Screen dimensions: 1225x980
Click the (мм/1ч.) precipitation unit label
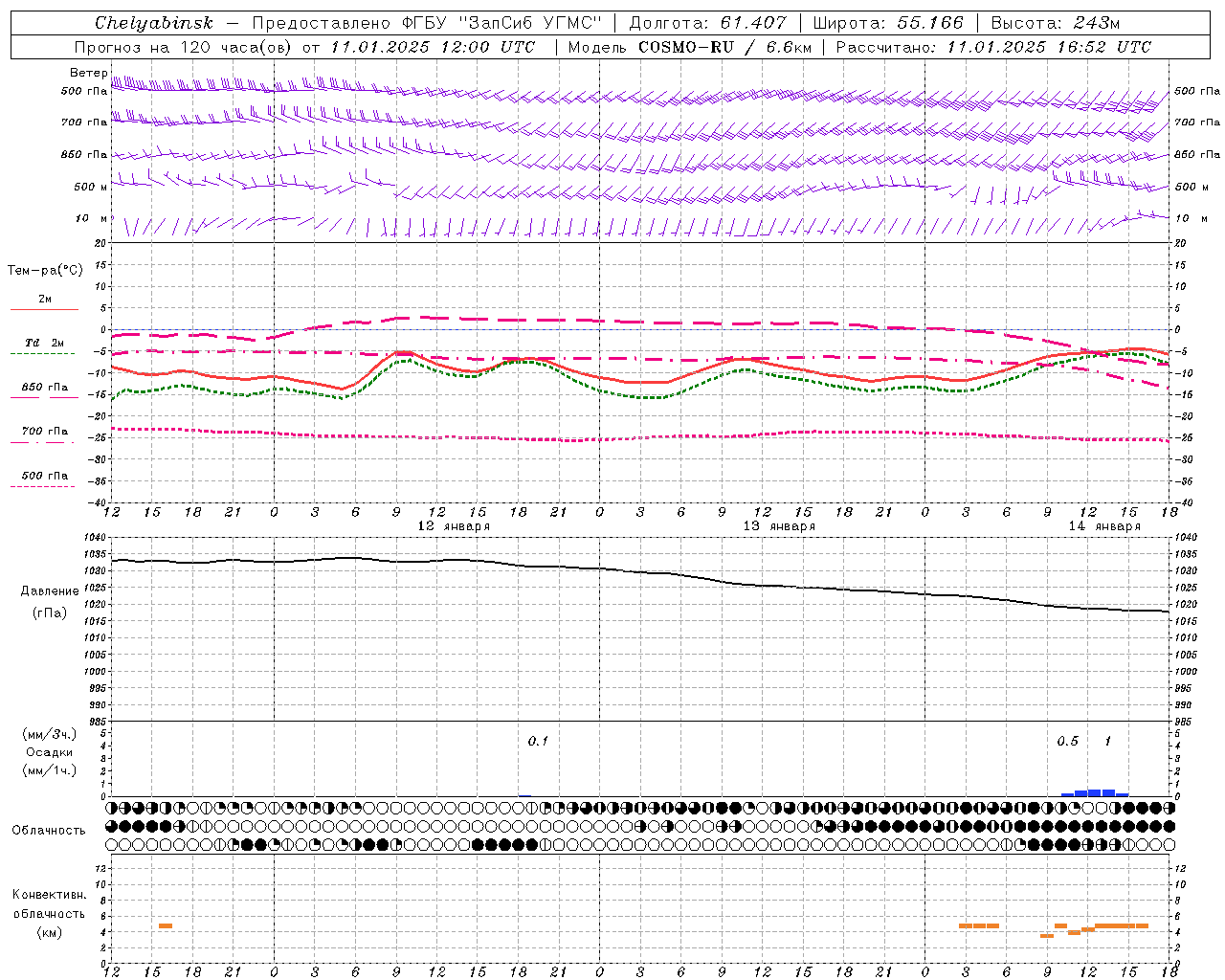click(x=50, y=770)
